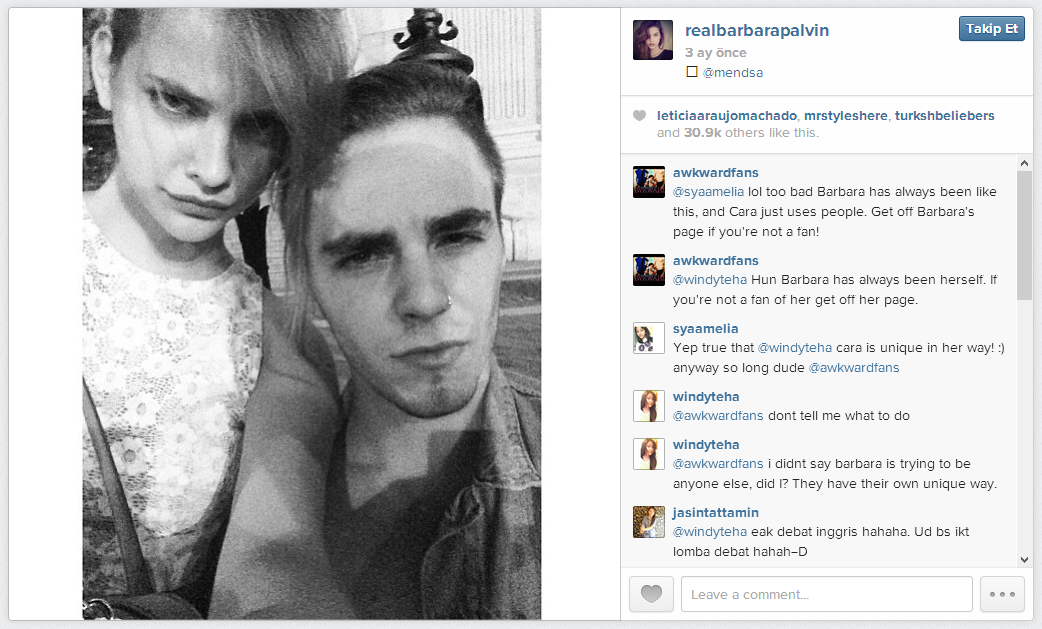Open leticiaaraujomachado liker profile
The image size is (1042, 629).
726,116
